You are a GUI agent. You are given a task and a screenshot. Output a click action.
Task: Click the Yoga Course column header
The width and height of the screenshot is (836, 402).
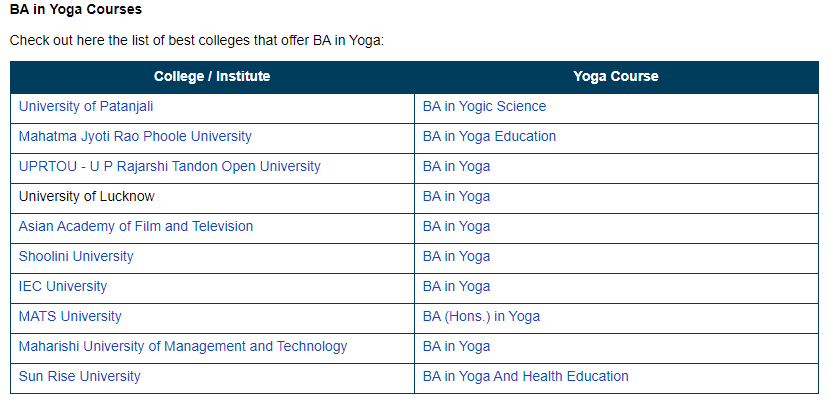616,77
